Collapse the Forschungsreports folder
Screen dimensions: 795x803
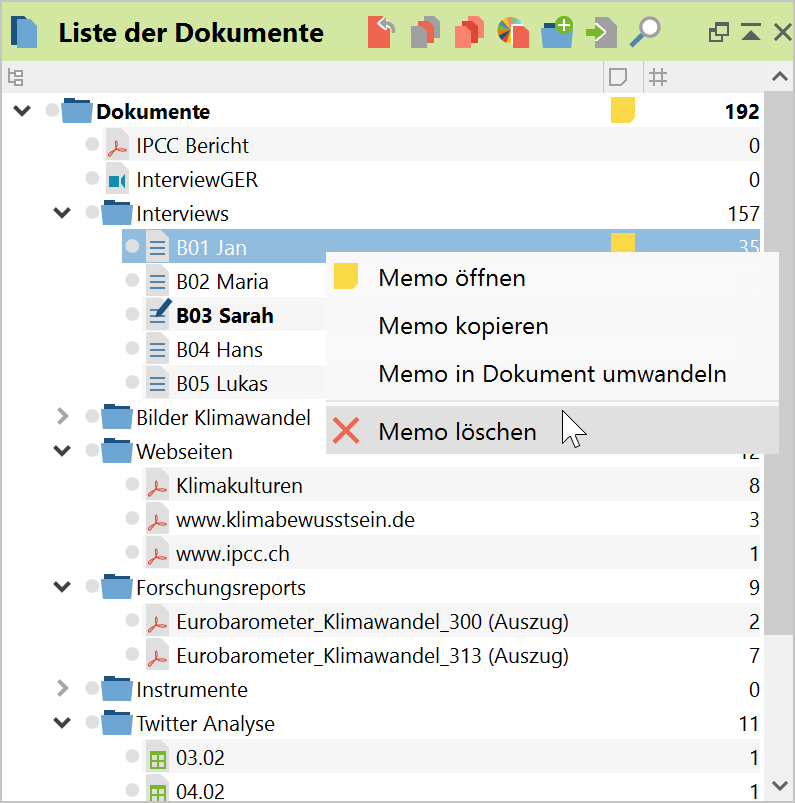point(62,586)
